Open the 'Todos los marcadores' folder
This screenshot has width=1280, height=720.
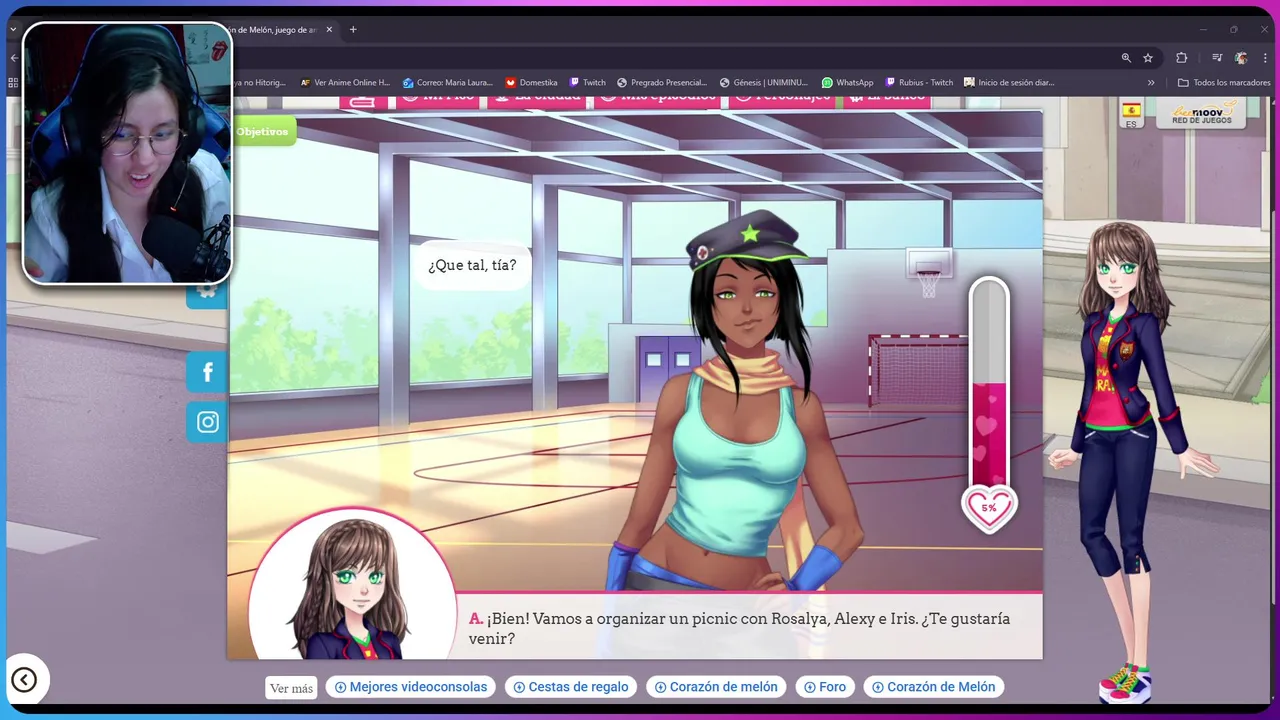click(x=1224, y=83)
